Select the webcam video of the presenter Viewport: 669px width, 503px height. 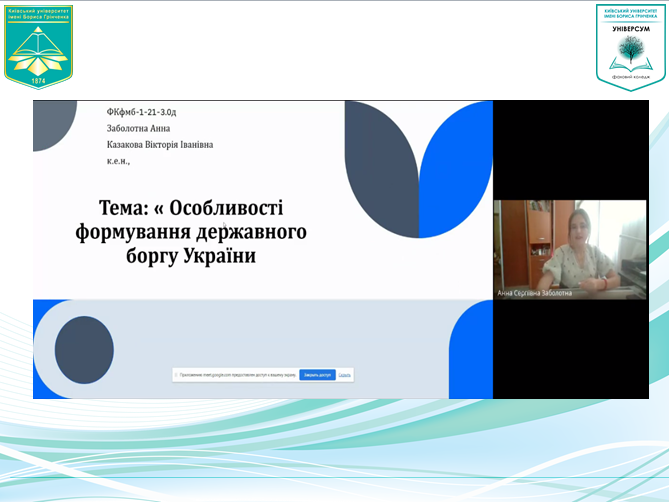pos(570,250)
